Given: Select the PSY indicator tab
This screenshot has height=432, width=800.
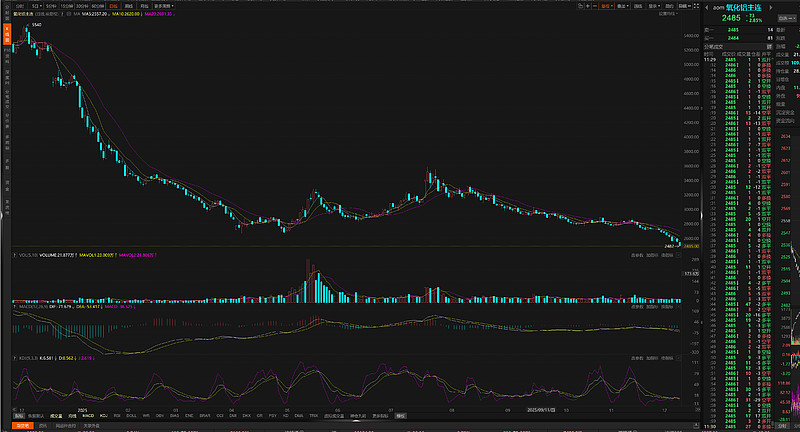Looking at the screenshot, I should pos(273,416).
